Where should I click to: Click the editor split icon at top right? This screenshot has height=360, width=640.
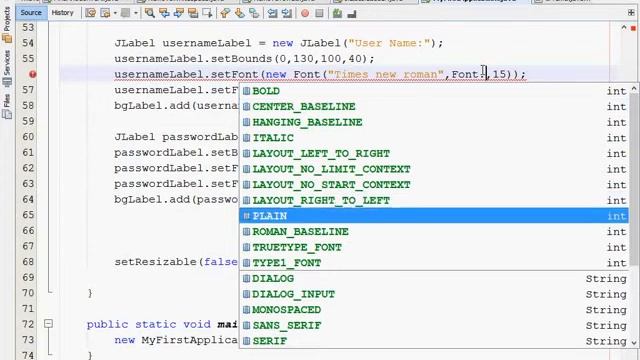click(x=631, y=13)
